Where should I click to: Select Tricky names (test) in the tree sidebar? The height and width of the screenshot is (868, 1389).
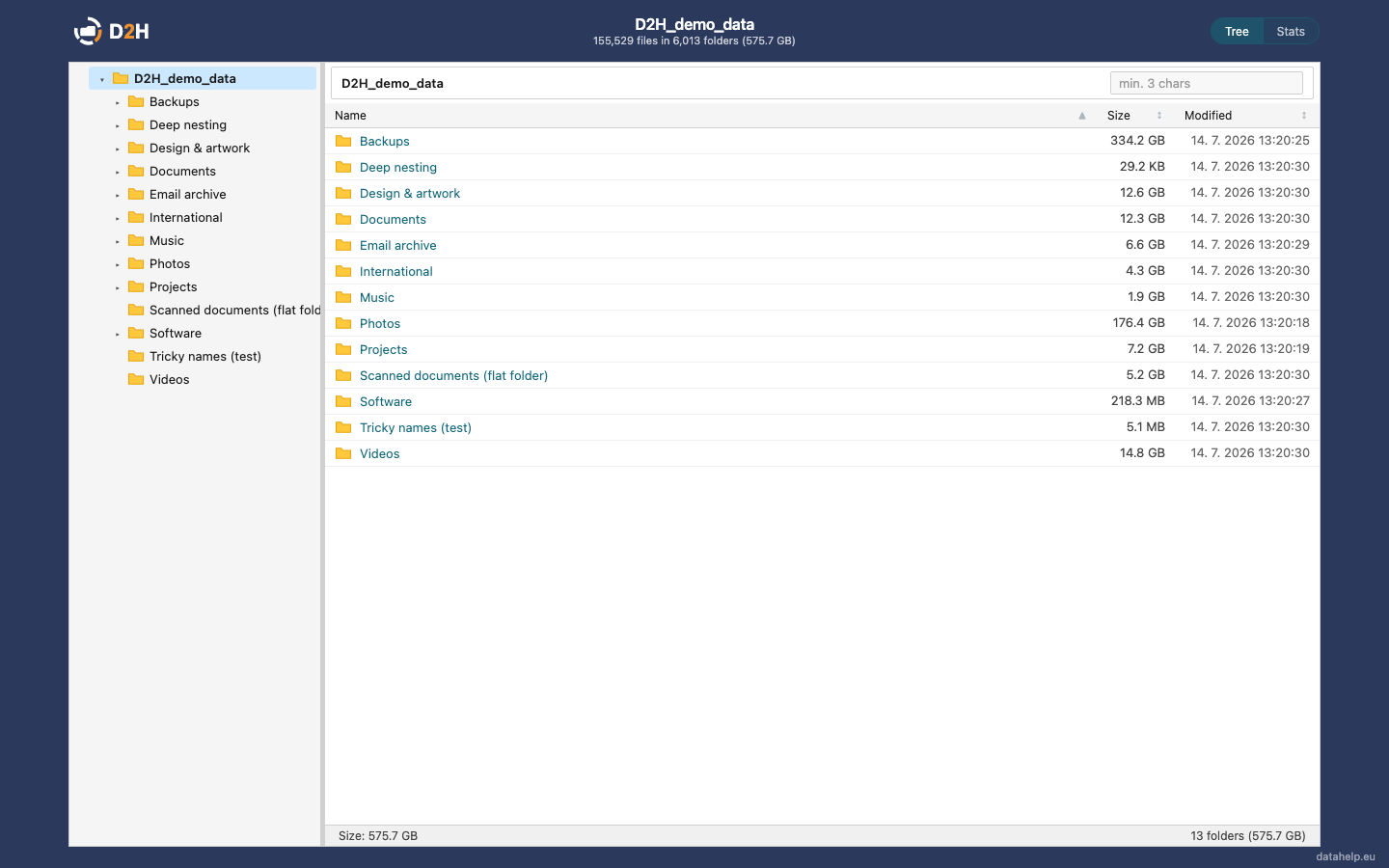[x=205, y=356]
